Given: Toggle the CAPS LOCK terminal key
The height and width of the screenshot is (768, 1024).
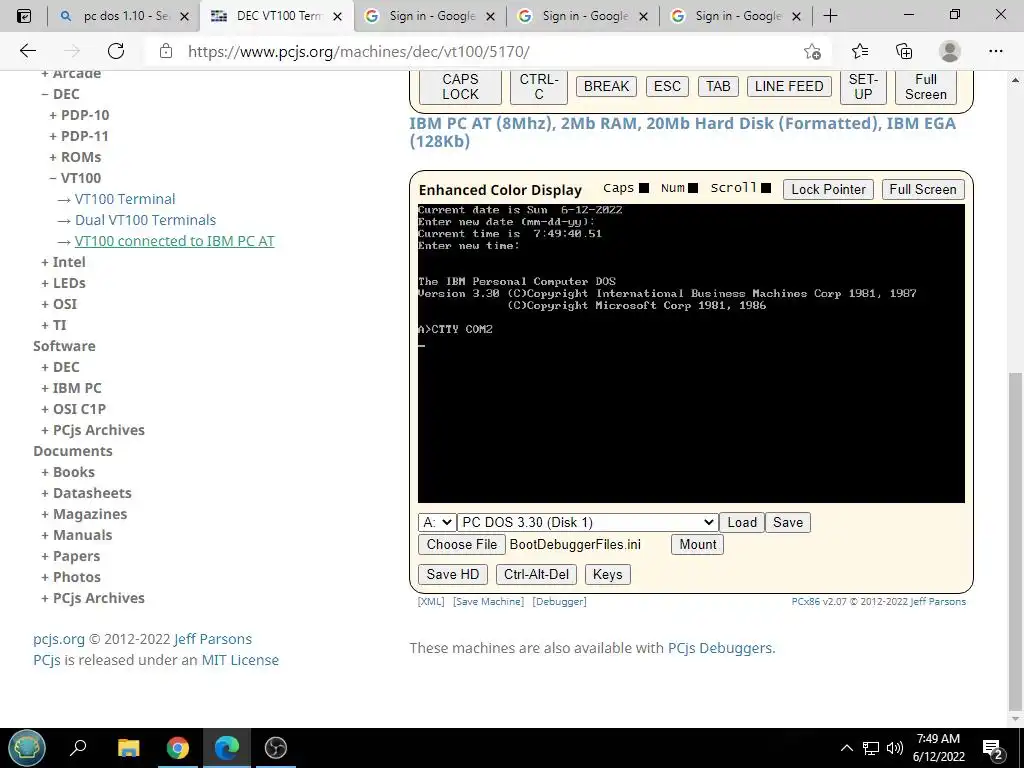Looking at the screenshot, I should click(x=460, y=86).
